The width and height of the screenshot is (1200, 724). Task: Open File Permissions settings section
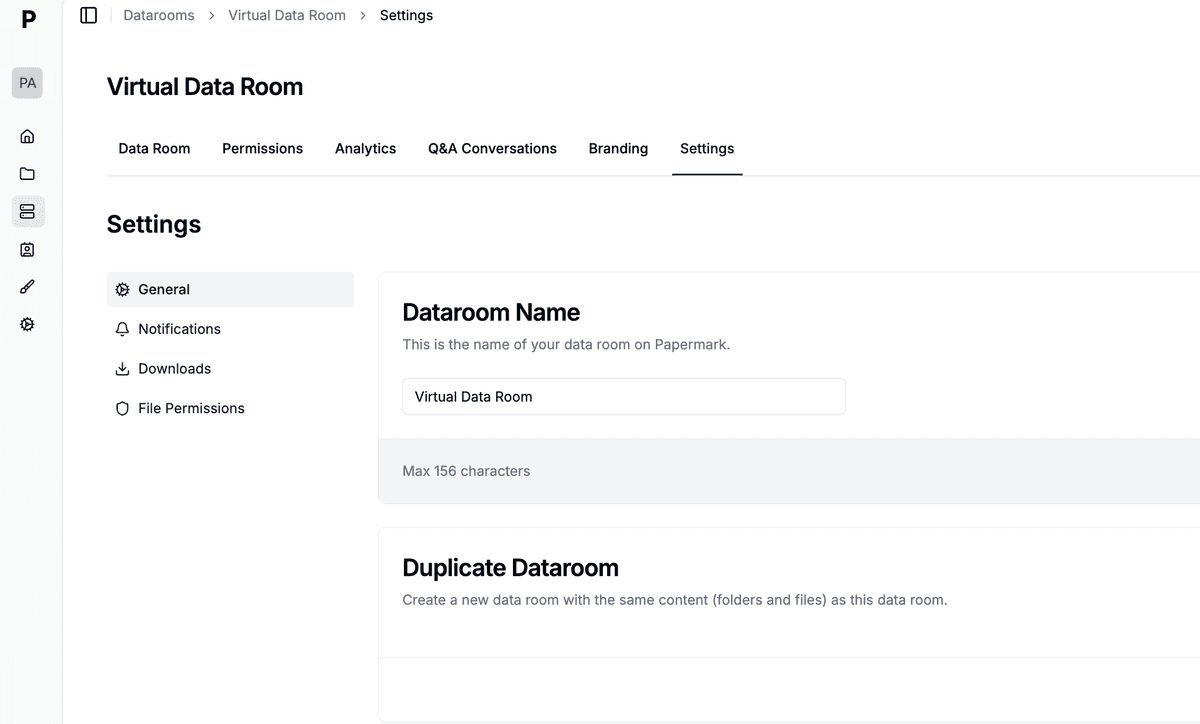[191, 409]
